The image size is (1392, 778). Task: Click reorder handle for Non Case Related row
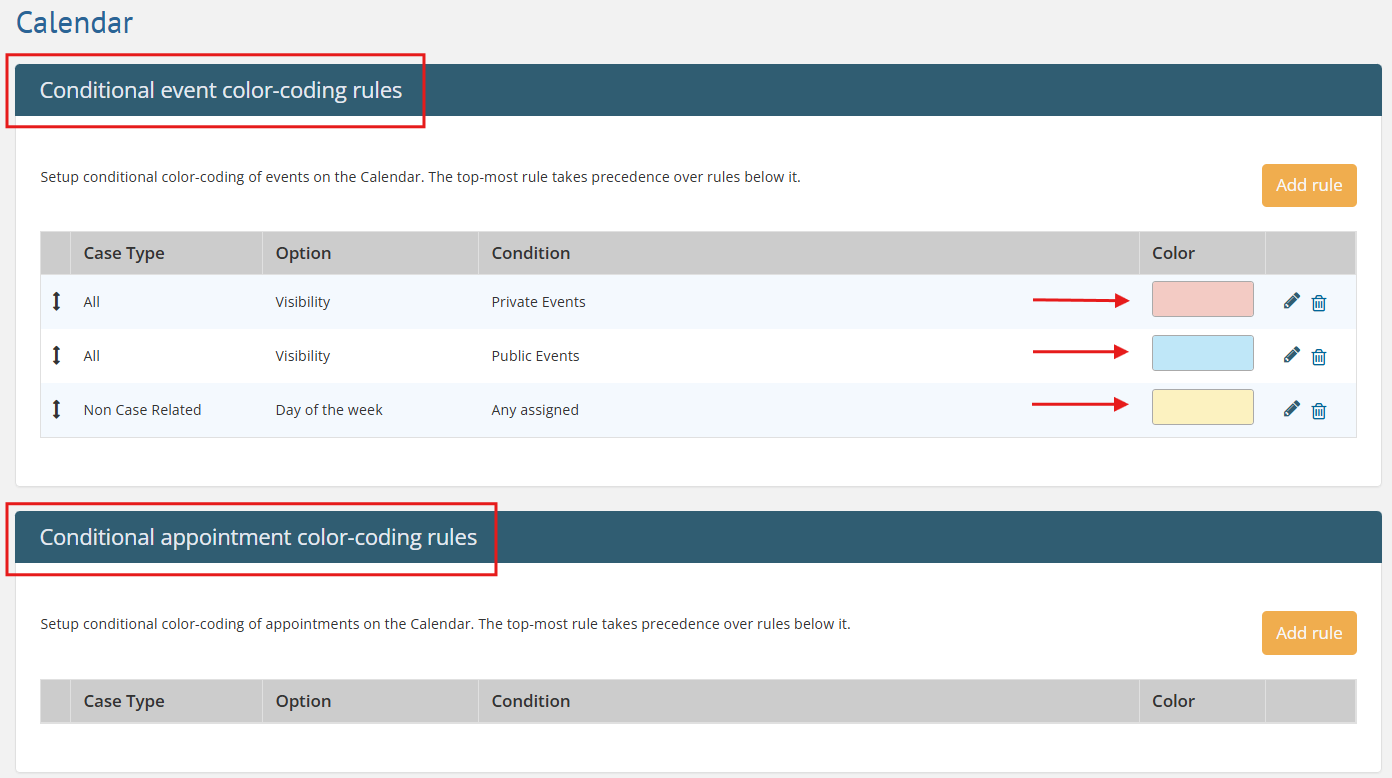(56, 409)
